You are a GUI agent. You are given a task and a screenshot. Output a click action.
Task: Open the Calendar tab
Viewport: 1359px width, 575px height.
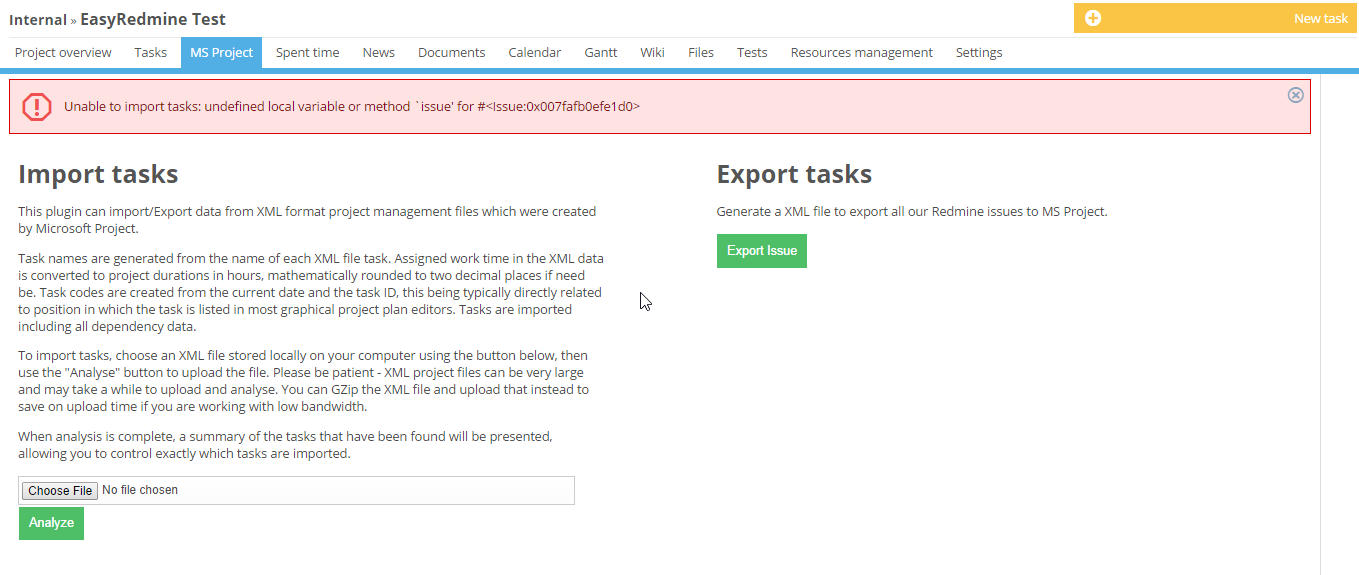[535, 52]
